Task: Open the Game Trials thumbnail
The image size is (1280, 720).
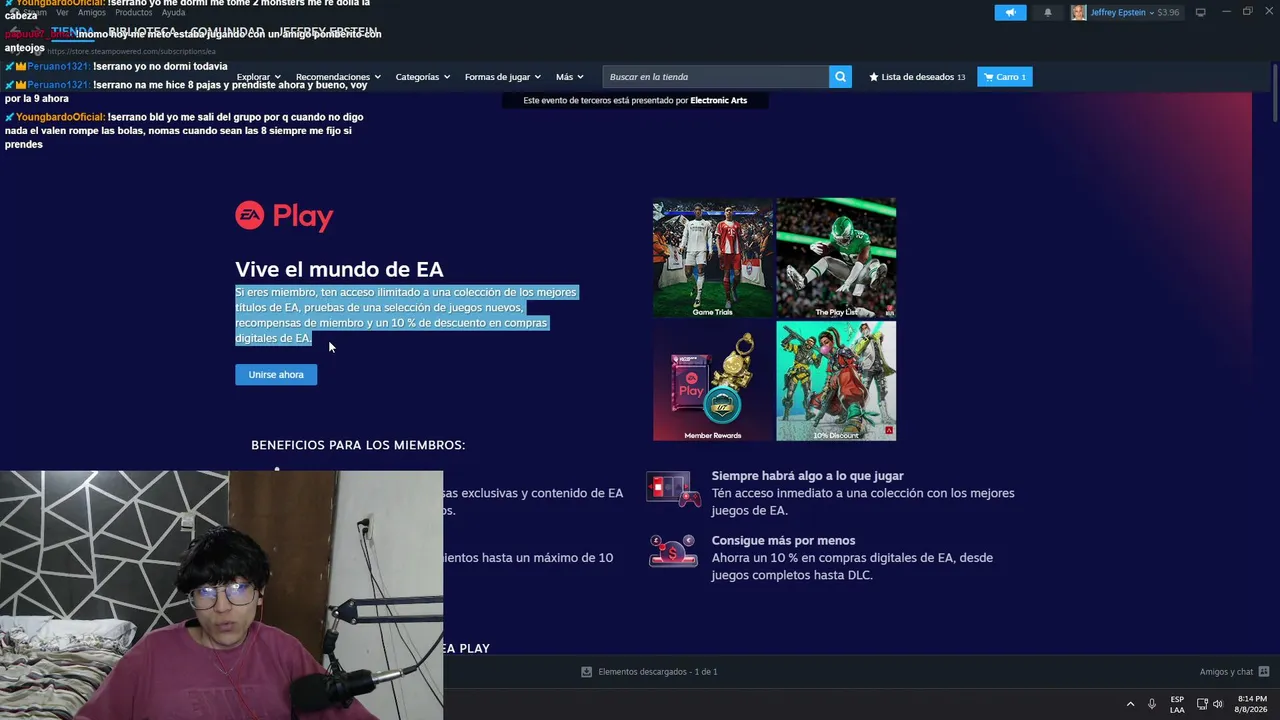Action: pos(713,258)
